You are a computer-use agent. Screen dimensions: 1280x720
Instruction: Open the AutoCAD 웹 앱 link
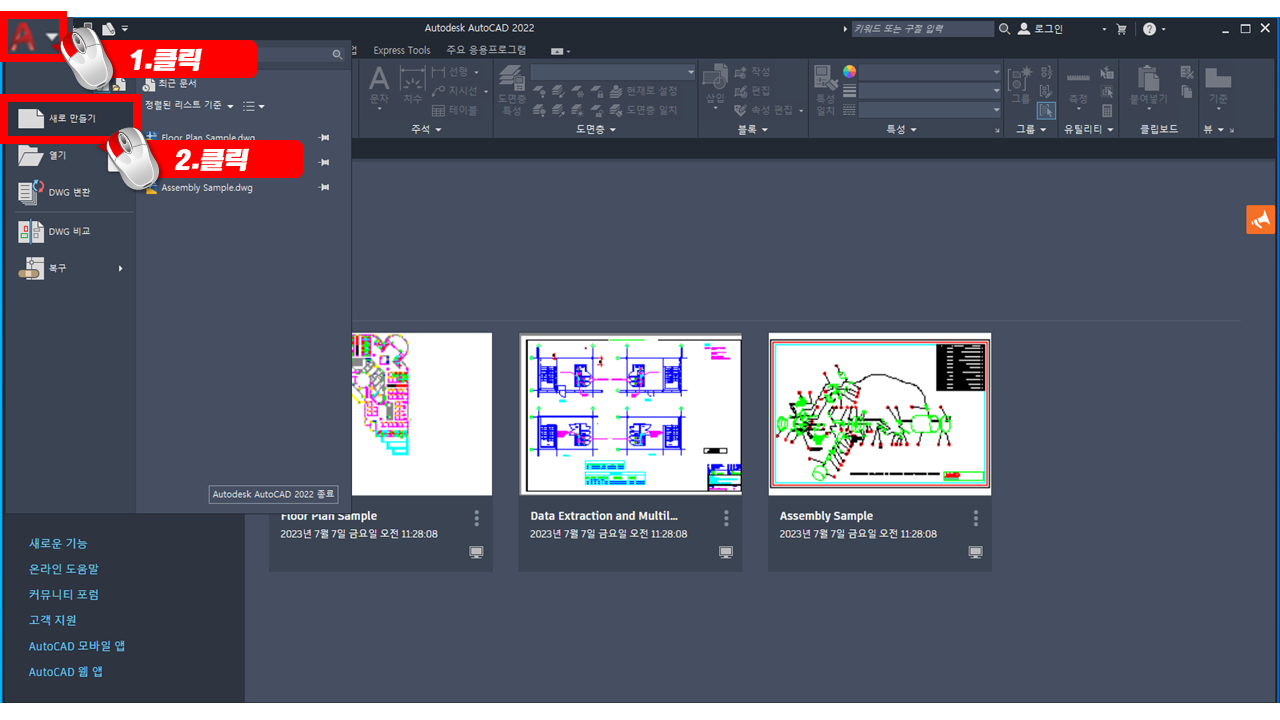pyautogui.click(x=66, y=672)
